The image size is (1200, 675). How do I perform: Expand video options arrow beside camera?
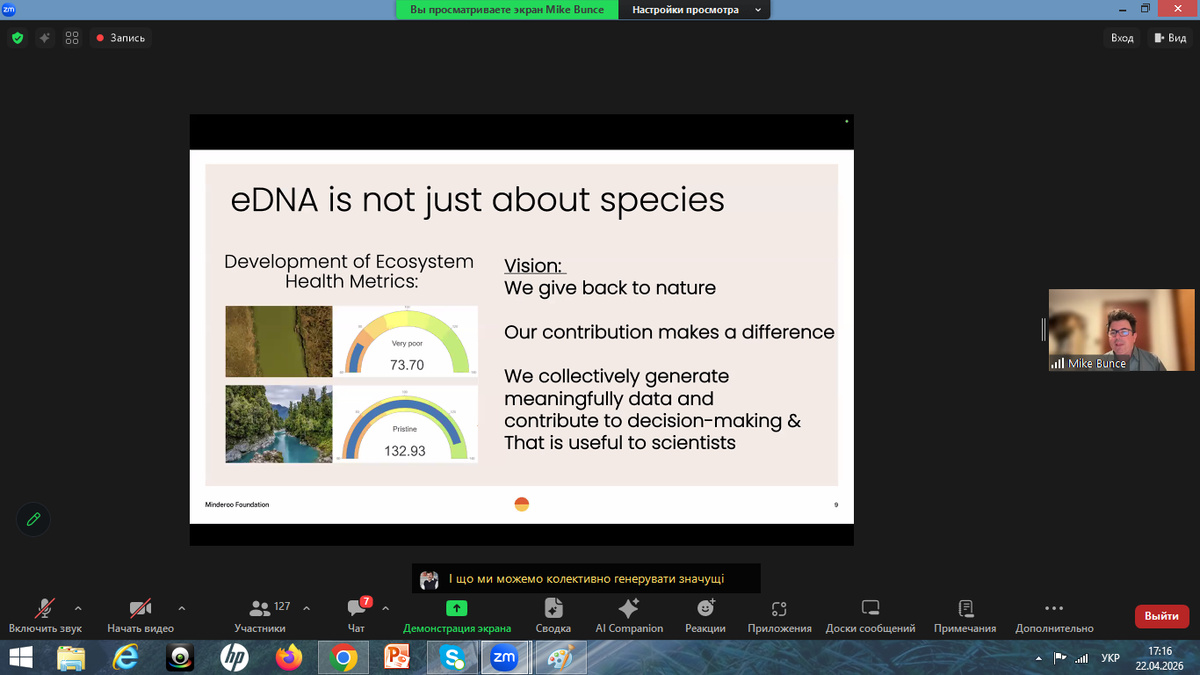pos(181,607)
